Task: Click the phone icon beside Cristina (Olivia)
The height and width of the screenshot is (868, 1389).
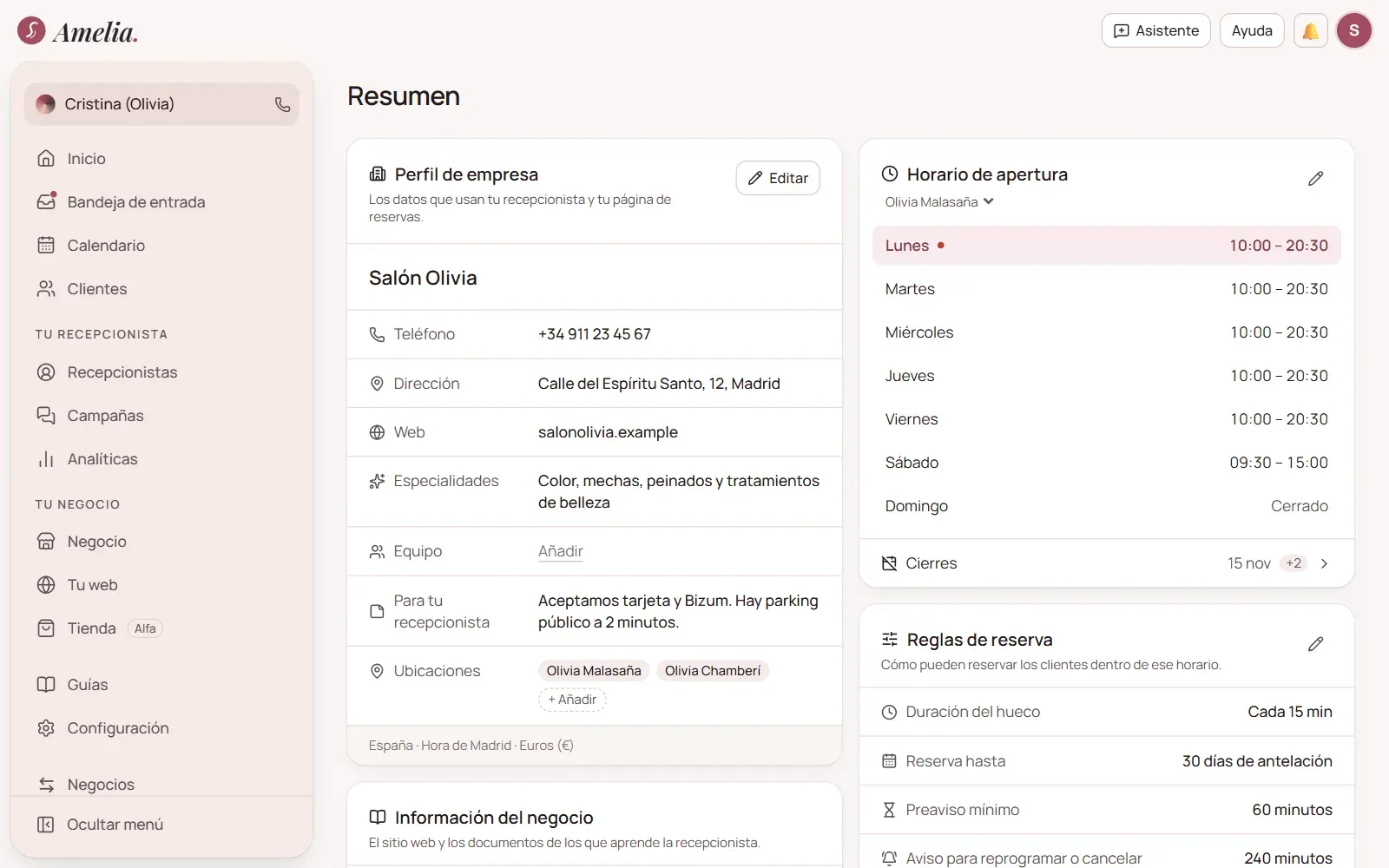Action: point(282,104)
